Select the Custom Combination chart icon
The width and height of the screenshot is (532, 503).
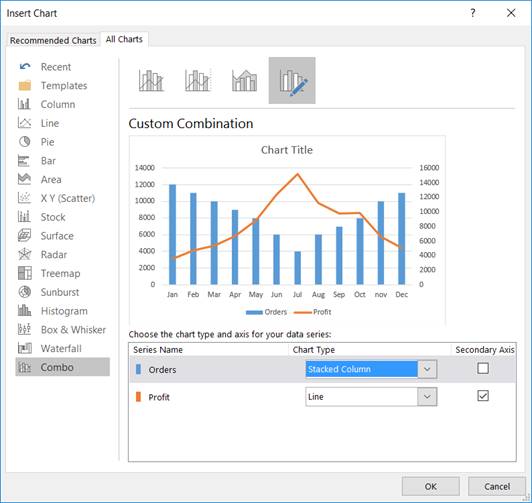click(x=292, y=80)
